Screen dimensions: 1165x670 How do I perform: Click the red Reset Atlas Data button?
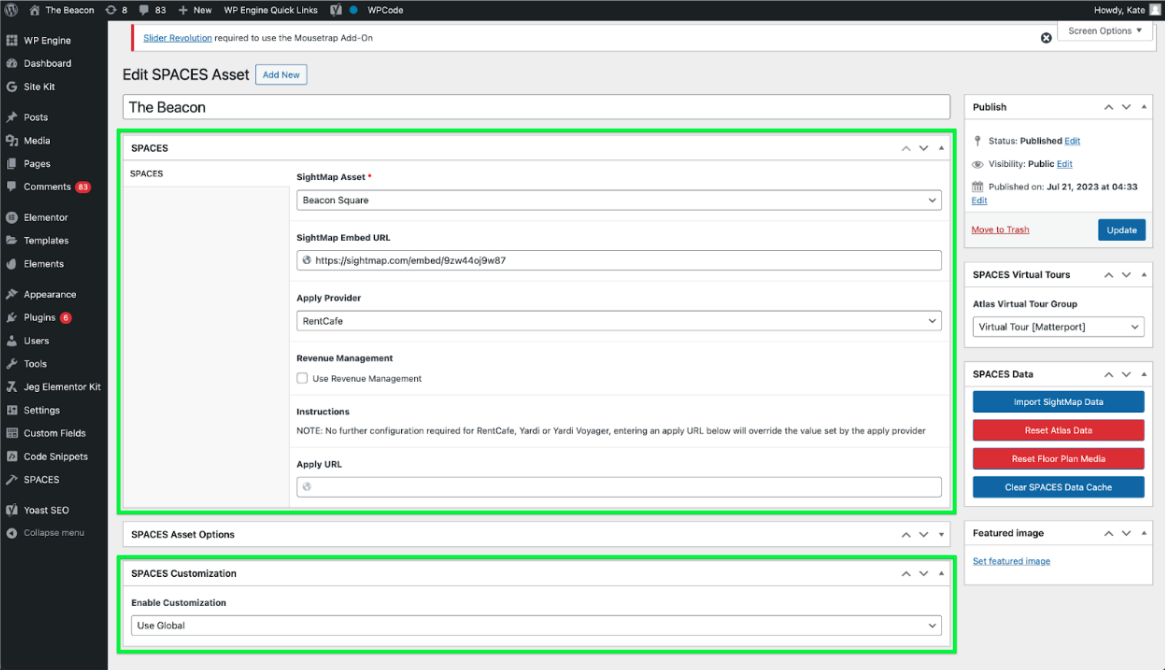(x=1058, y=430)
